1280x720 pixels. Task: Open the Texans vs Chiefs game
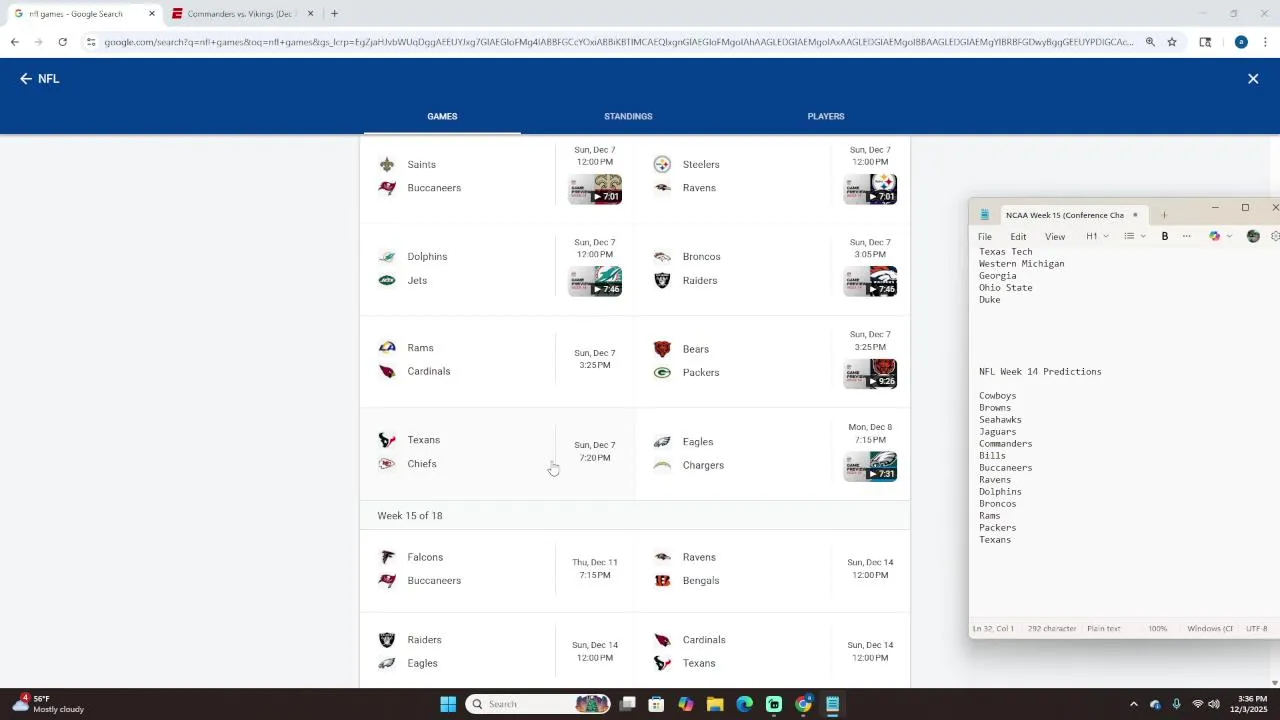click(497, 452)
